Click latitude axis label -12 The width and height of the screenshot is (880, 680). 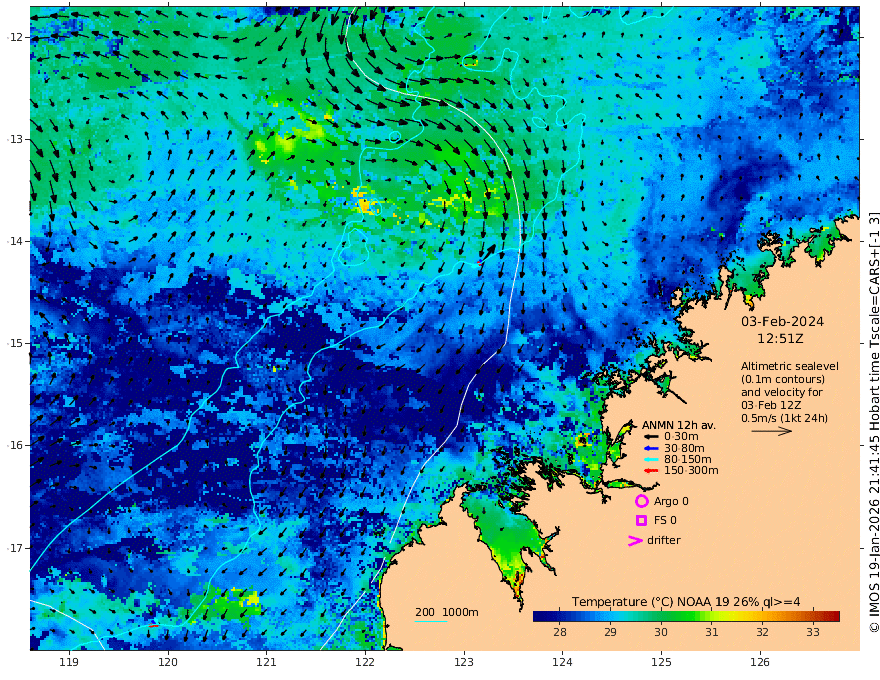15,37
